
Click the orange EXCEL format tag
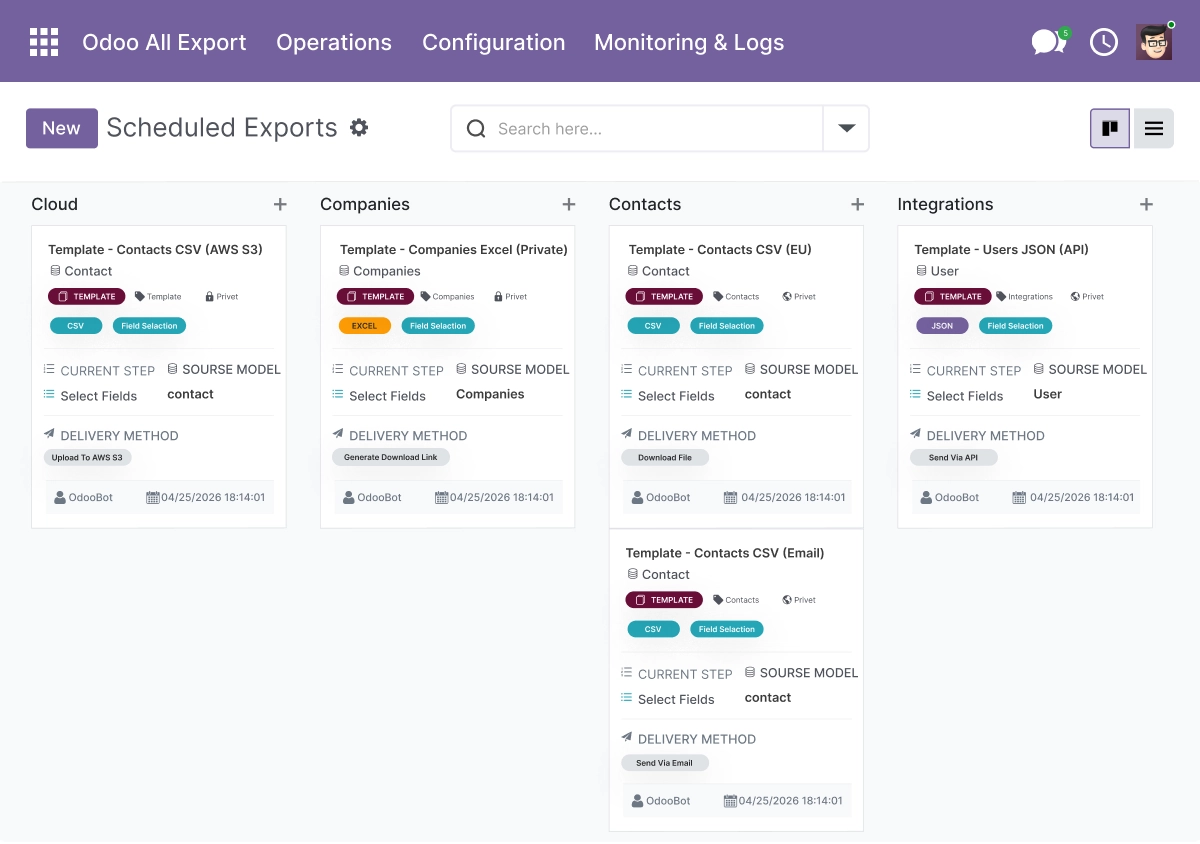point(365,326)
